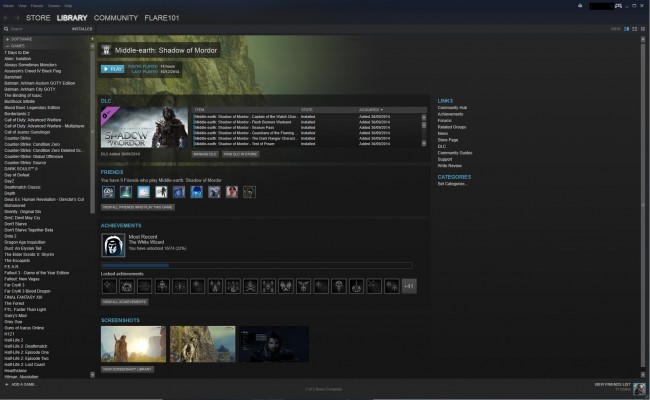Click the Add a Game plus icon

[x=7, y=384]
